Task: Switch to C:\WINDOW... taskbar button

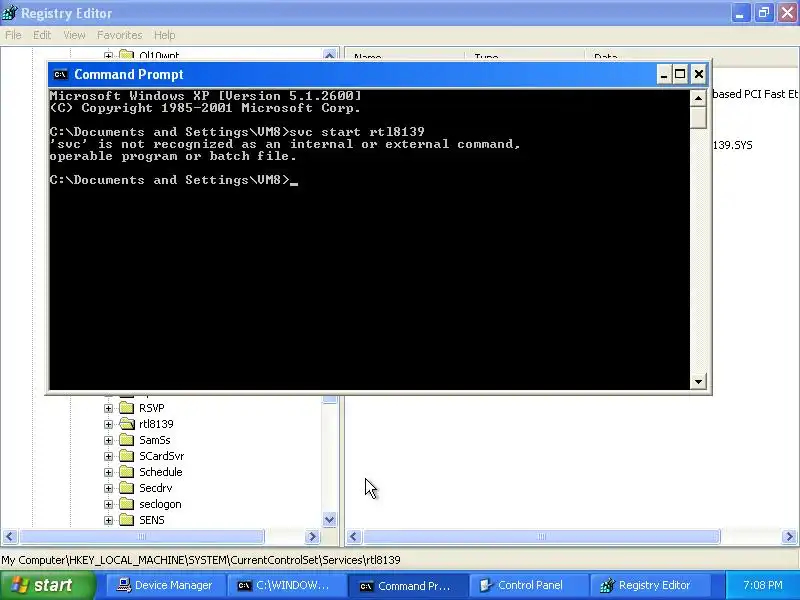Action: pyautogui.click(x=285, y=585)
